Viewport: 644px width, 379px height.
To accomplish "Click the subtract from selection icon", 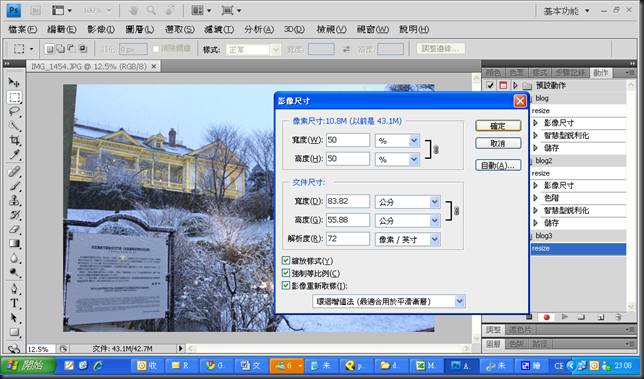I will (71, 49).
